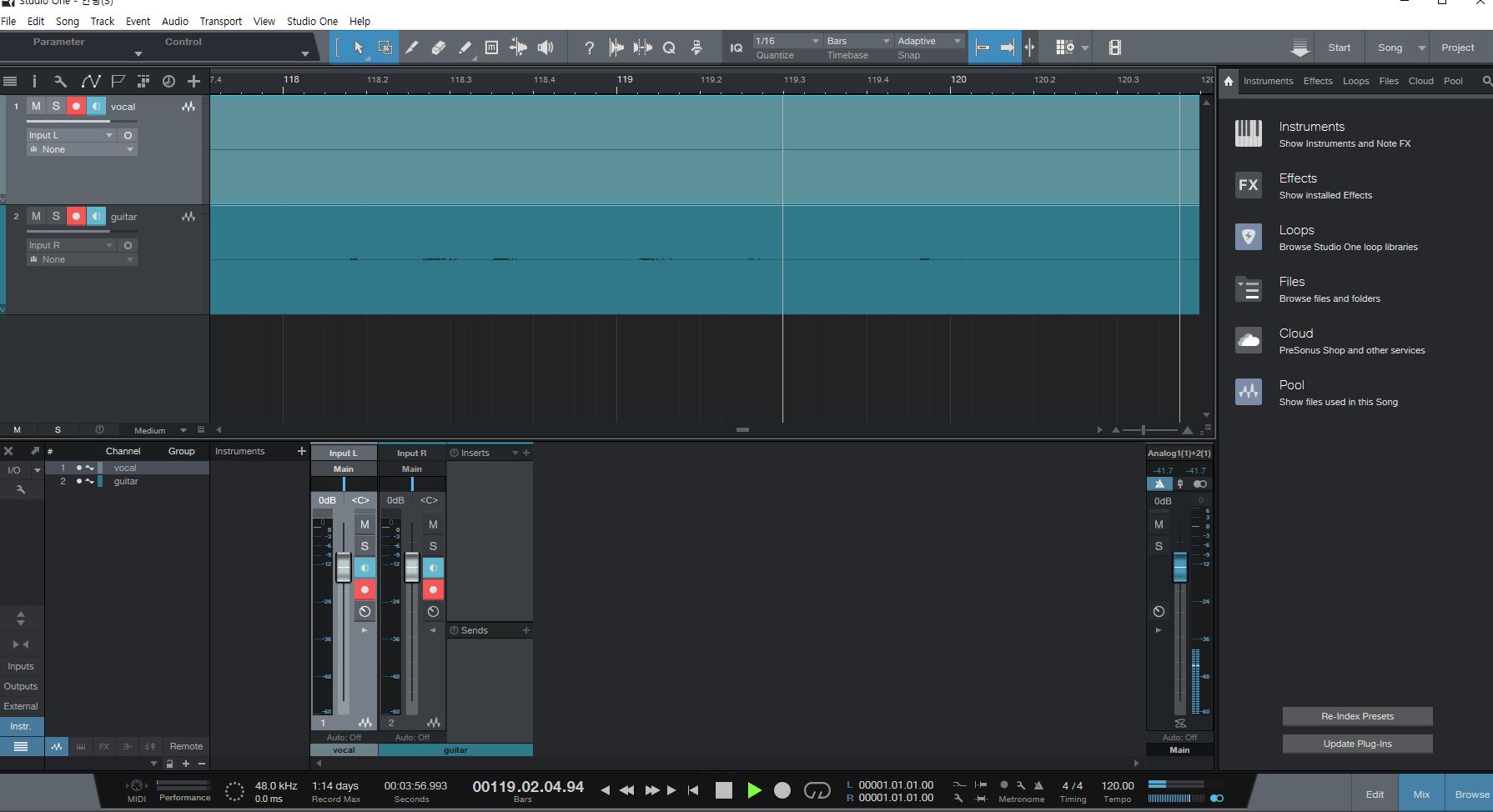Viewport: 1493px width, 812px height.
Task: Click the wrench options icon above tracks
Action: 60,81
